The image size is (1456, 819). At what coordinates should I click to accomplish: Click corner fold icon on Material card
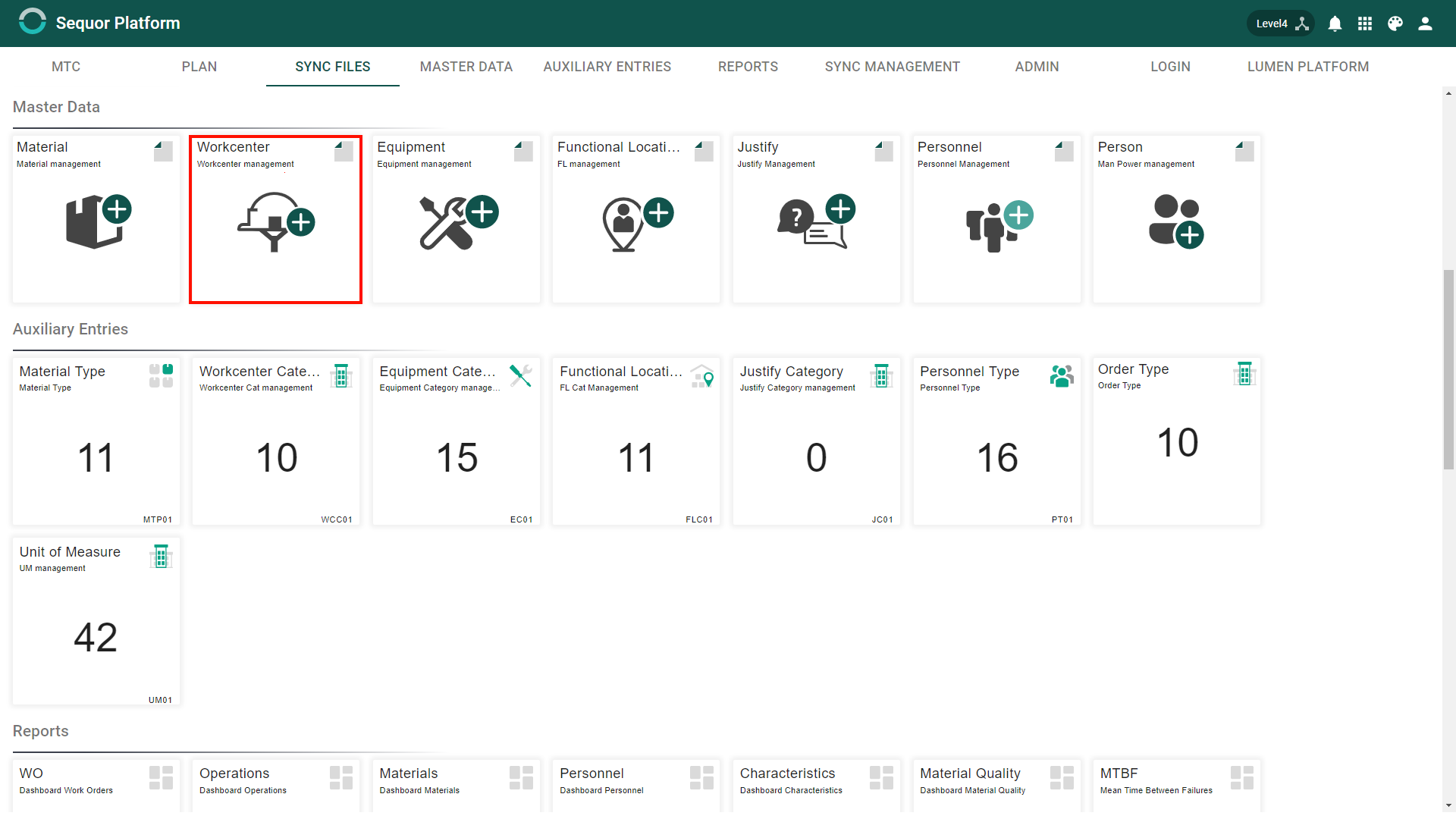(163, 151)
